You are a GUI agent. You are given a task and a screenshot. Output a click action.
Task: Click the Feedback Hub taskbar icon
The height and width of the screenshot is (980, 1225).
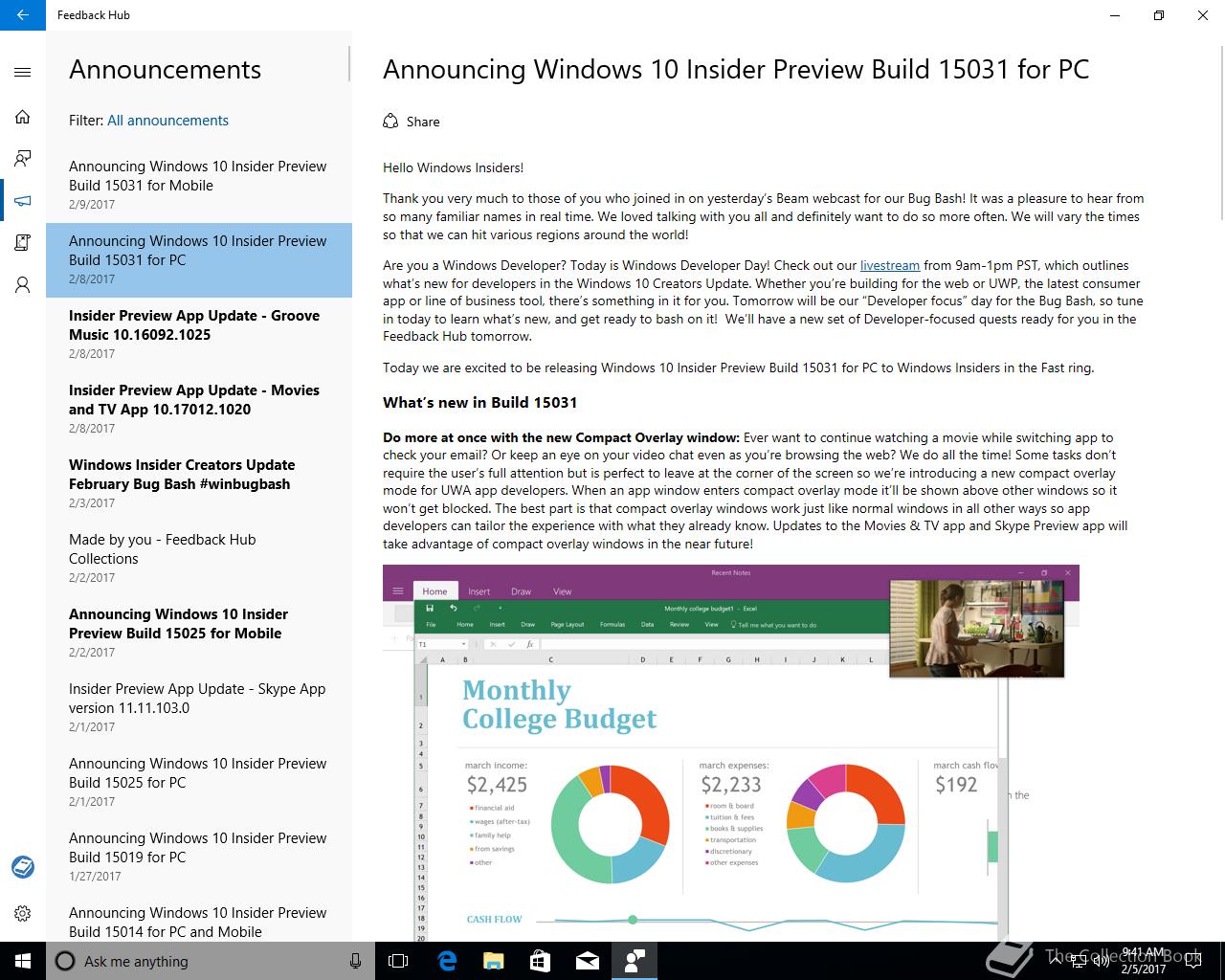point(635,961)
